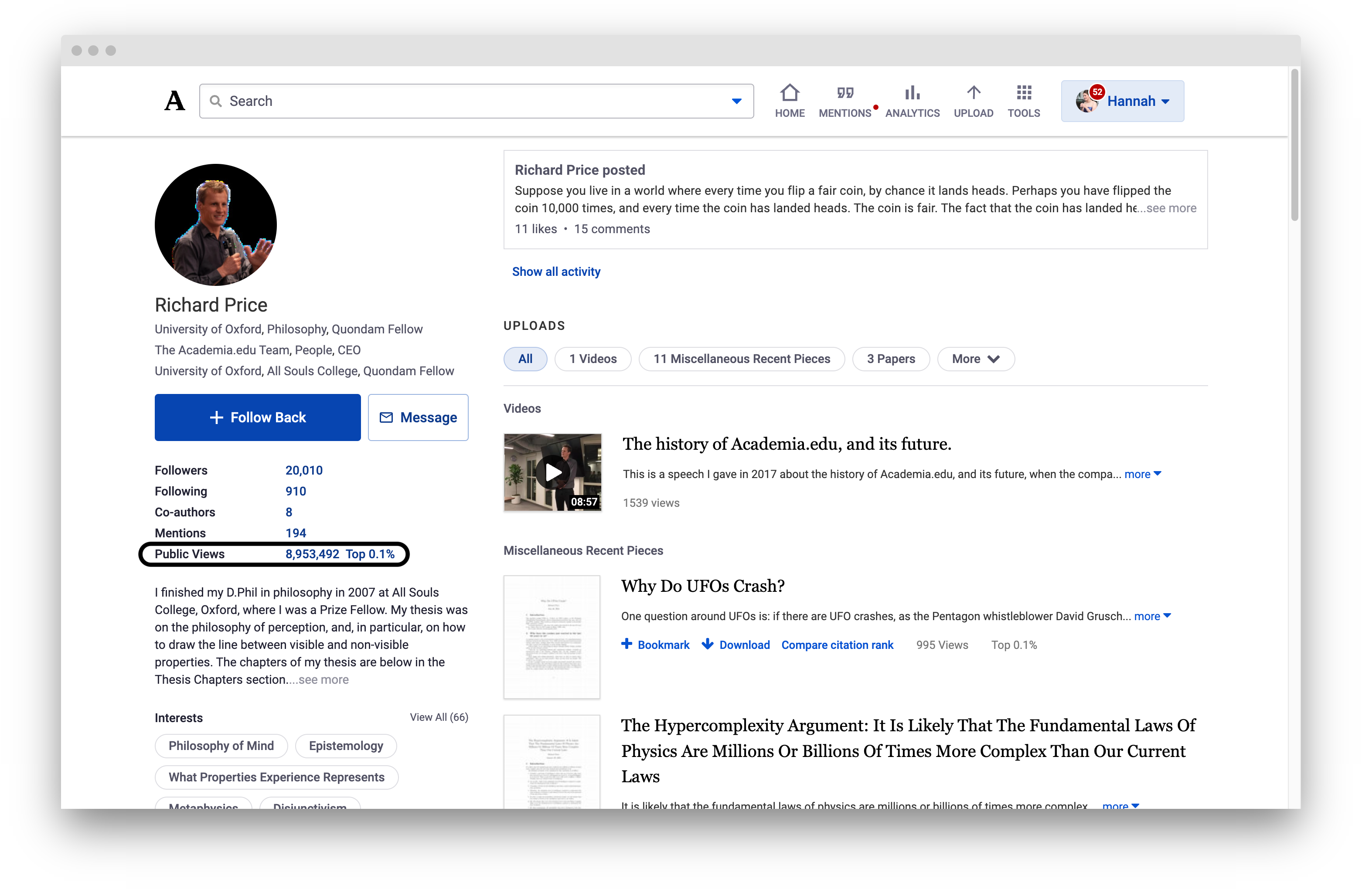Click '1539 views' under the video

click(651, 503)
